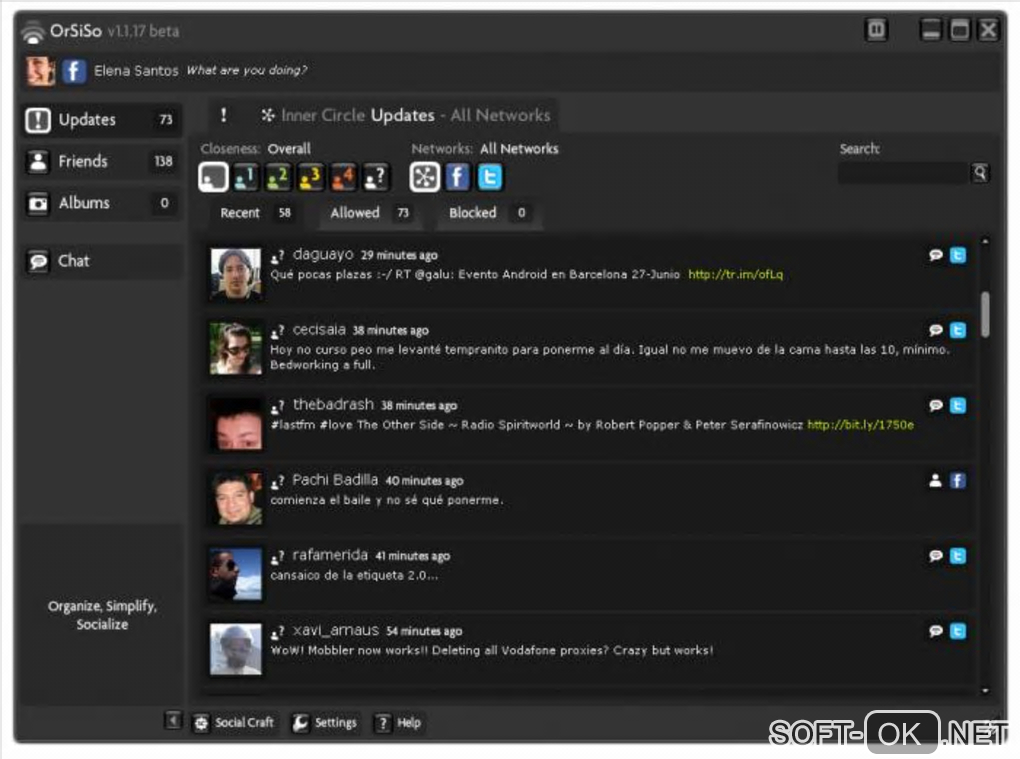Click Twitter icon on xavi_arnaus's update
The image size is (1020, 759).
coord(958,631)
